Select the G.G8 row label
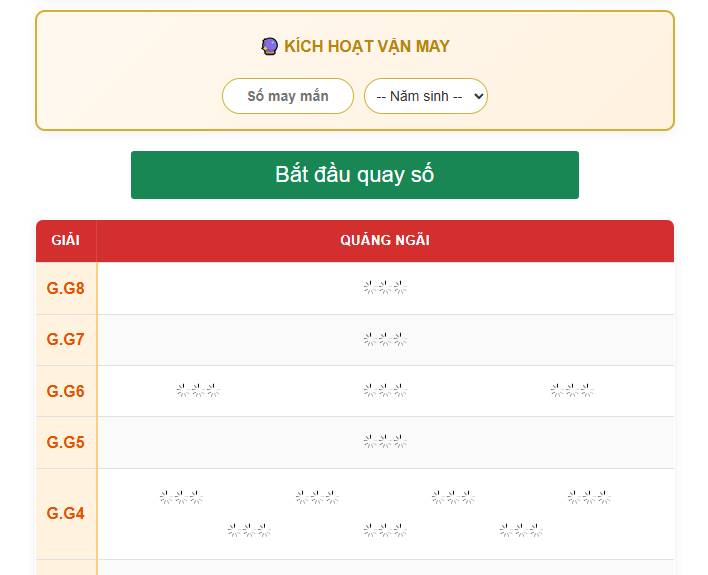This screenshot has height=575, width=708. point(65,288)
